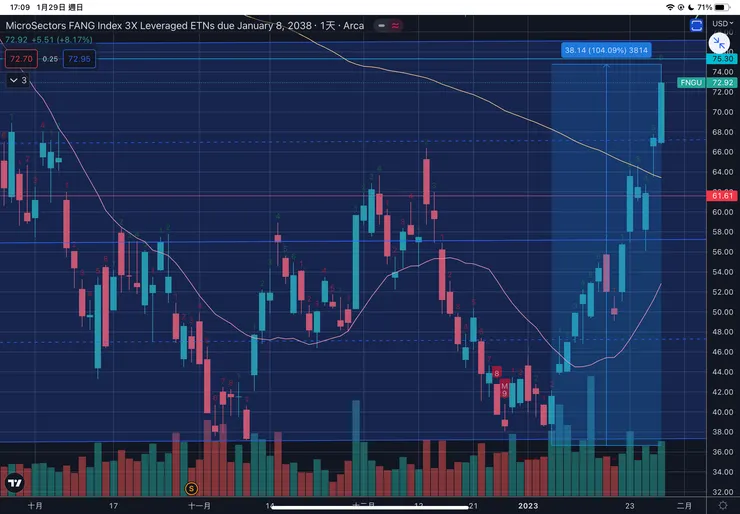Screen dimensions: 740x514
Task: Tap the red 8 sequential marker
Action: coord(496,373)
